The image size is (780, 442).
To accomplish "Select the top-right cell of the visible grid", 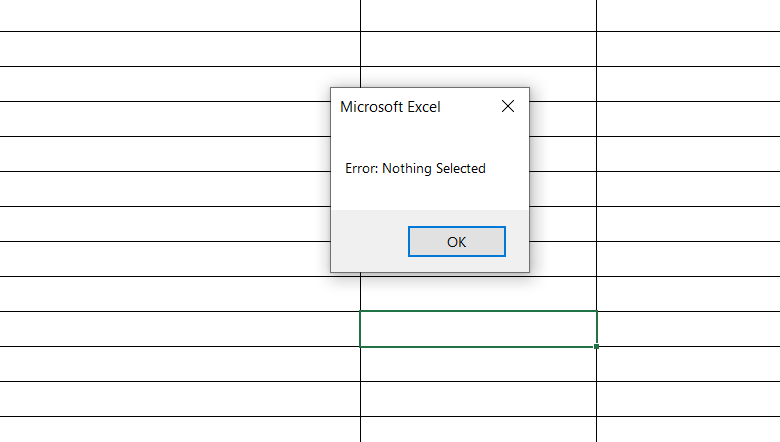I will 688,15.
